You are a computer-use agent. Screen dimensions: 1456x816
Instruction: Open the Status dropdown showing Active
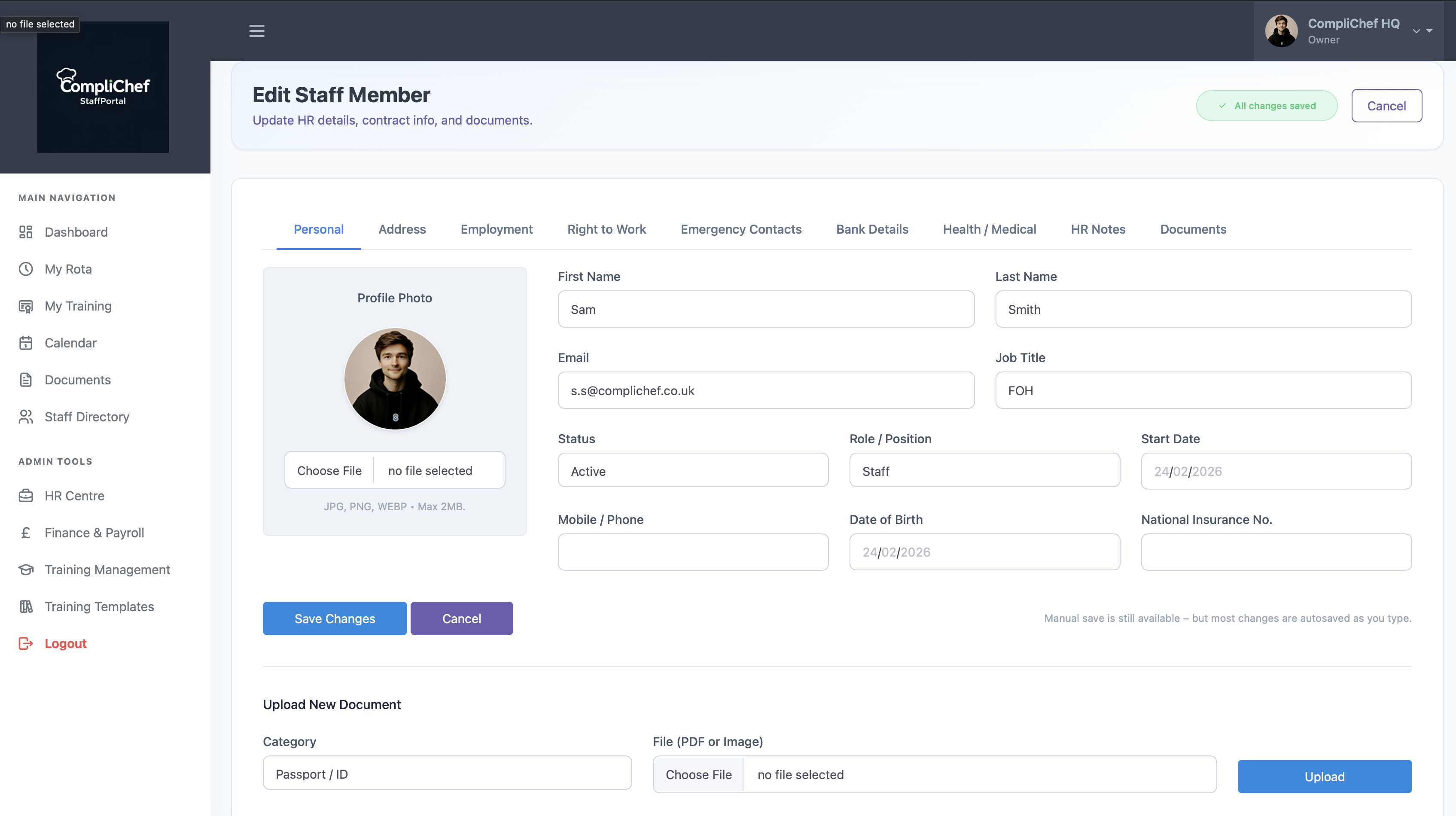692,470
